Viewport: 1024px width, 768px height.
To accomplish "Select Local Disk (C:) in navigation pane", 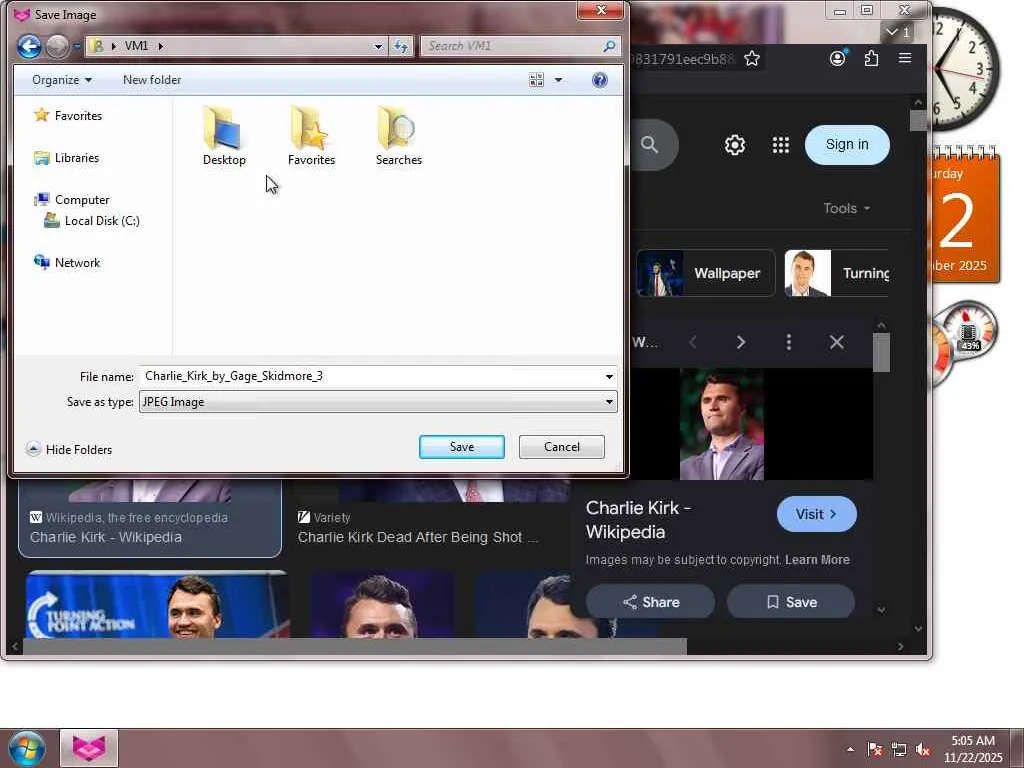I will coord(91,221).
